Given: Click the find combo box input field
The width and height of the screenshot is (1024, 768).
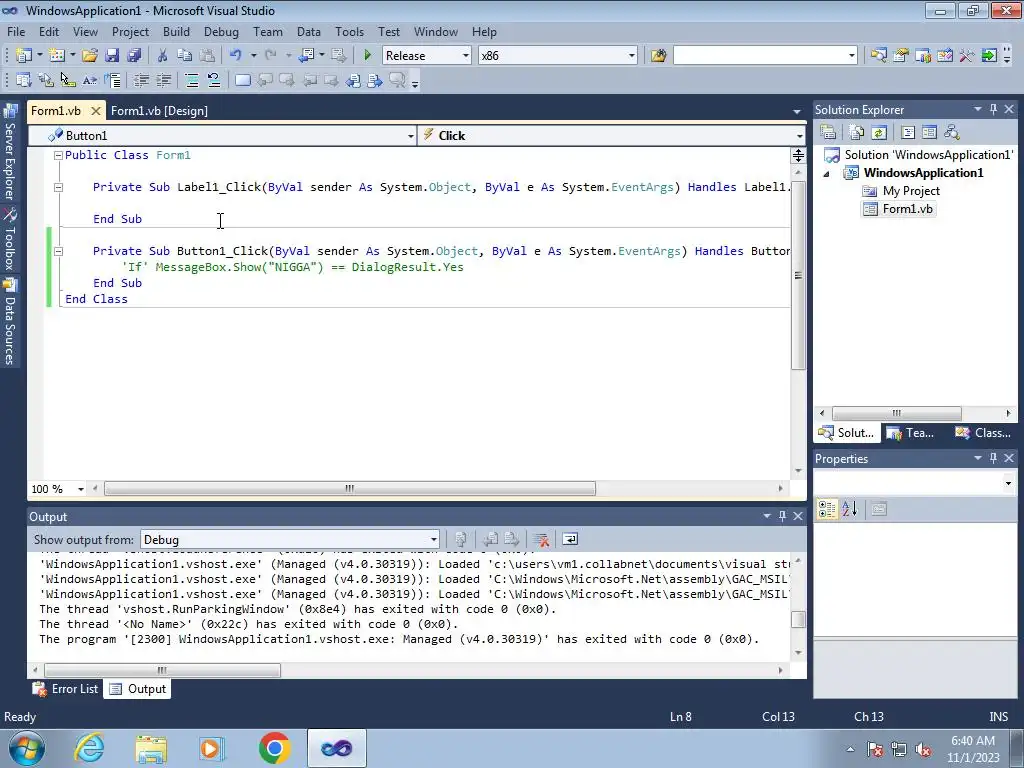Looking at the screenshot, I should pyautogui.click(x=760, y=56).
